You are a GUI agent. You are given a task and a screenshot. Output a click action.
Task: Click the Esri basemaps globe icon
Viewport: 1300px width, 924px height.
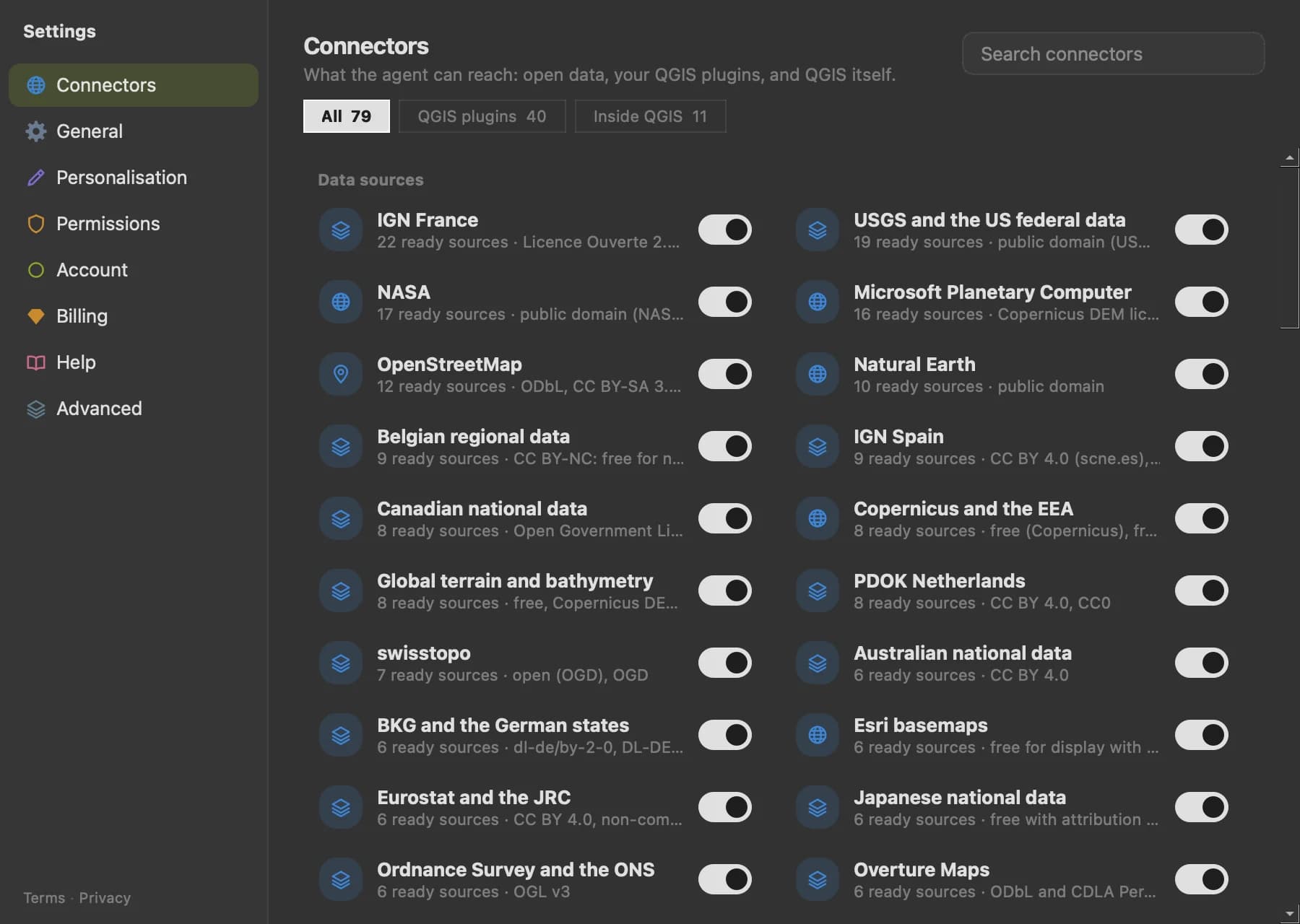coord(818,735)
